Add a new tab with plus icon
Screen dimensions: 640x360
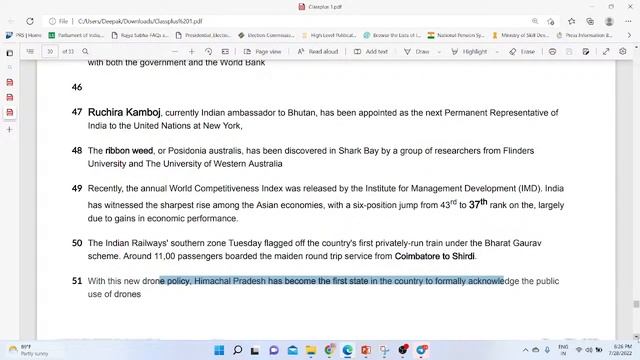tap(10, 129)
